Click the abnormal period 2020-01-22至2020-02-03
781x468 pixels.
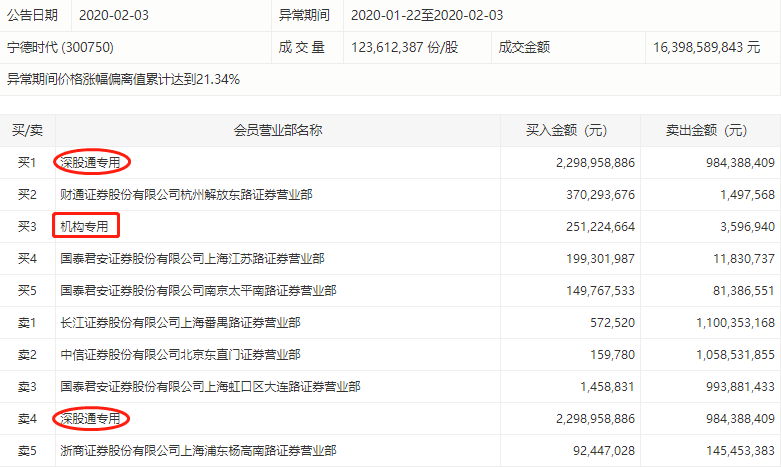coord(427,15)
